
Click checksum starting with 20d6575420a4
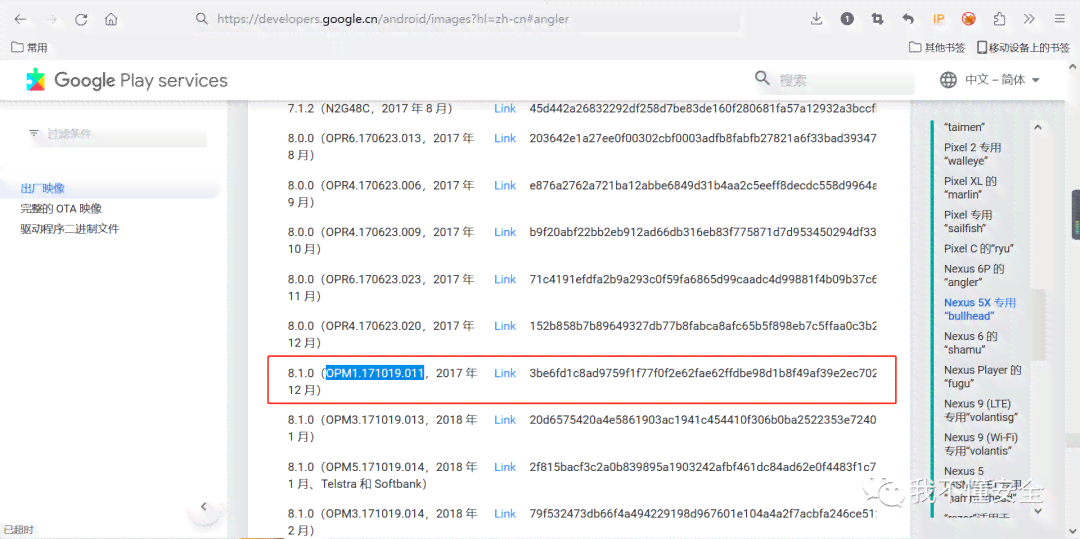[x=703, y=420]
